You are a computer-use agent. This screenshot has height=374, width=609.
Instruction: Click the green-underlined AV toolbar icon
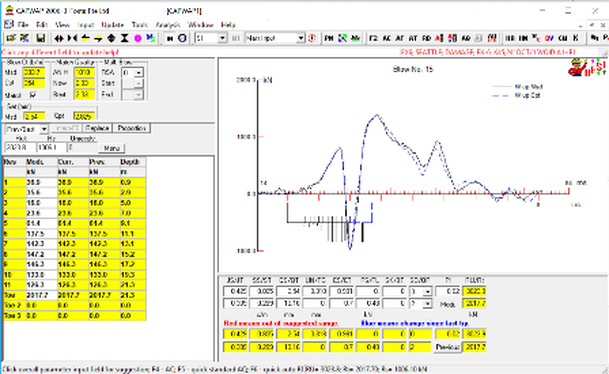coord(355,38)
